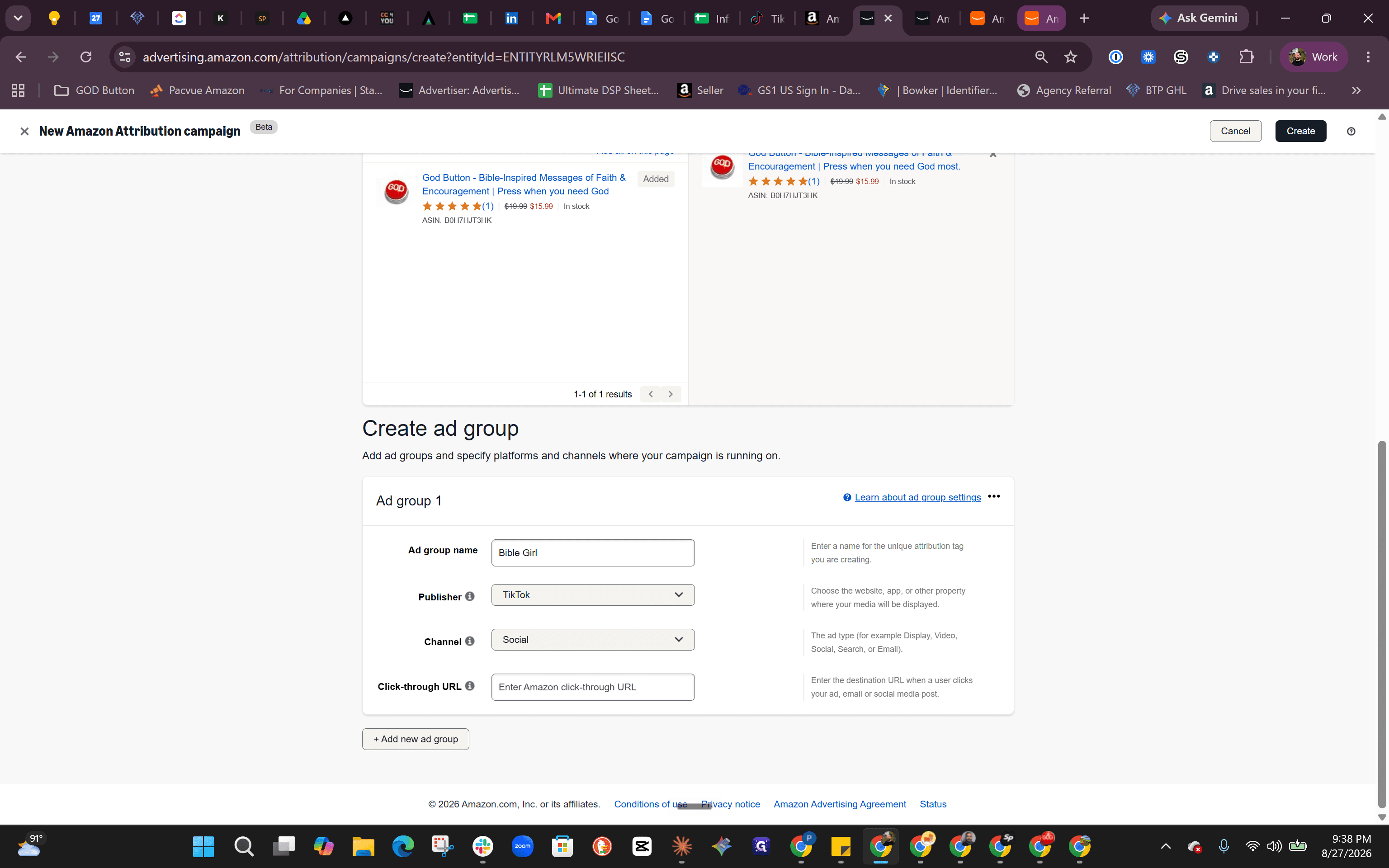The image size is (1389, 868).
Task: Open the Pacvue Amazon bookmark
Action: [198, 90]
